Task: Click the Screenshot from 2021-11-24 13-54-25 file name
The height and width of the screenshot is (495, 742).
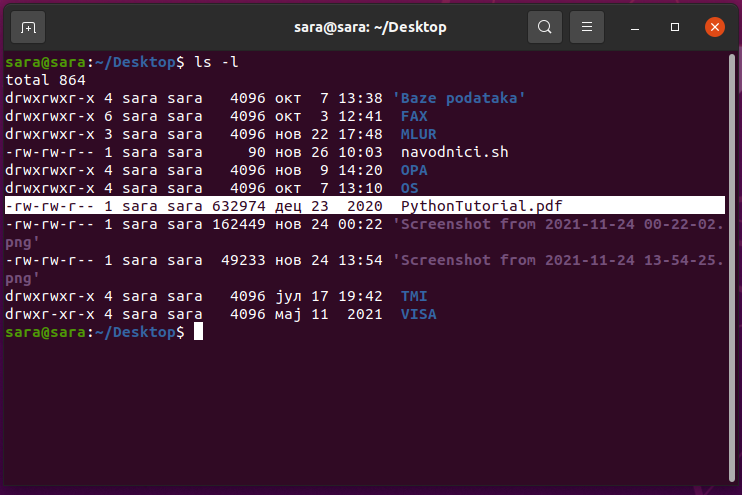Action: coord(558,260)
